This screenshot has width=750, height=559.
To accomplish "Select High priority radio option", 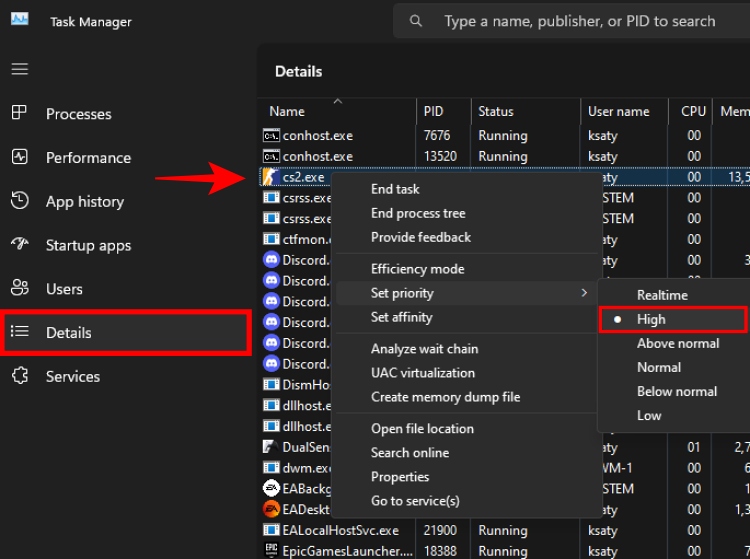I will pos(651,319).
